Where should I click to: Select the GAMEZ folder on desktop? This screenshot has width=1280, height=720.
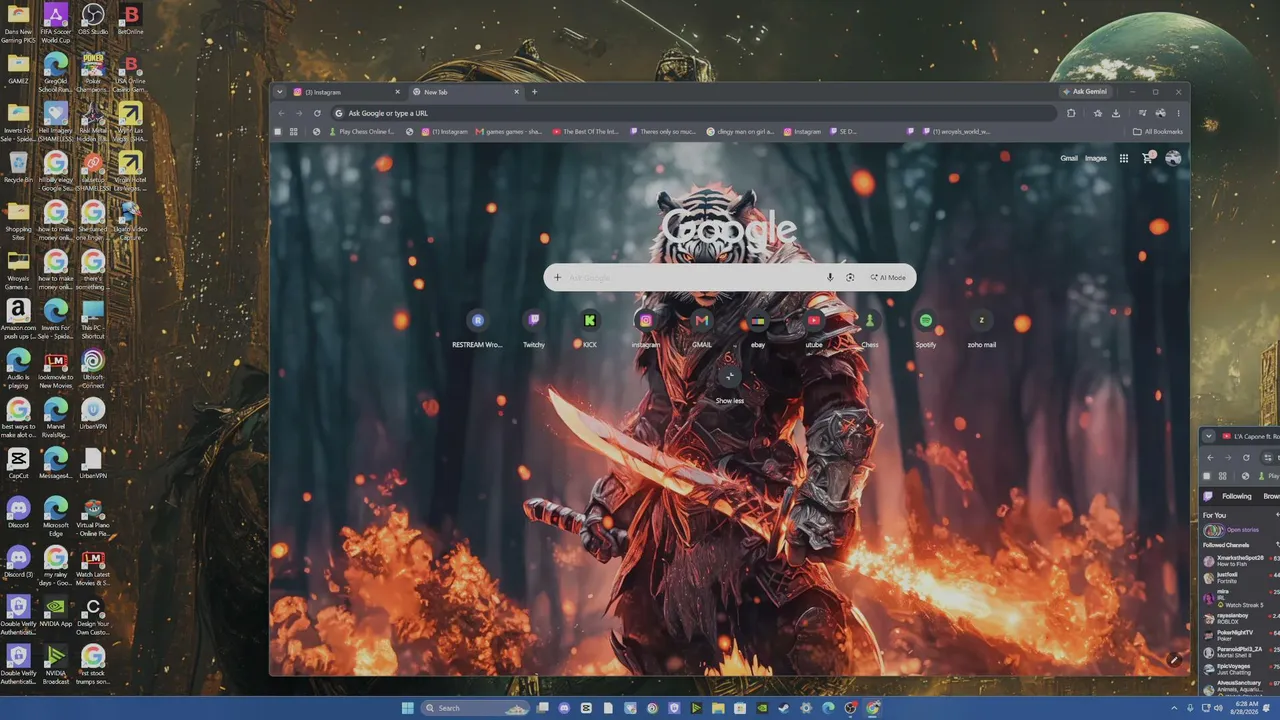18,69
